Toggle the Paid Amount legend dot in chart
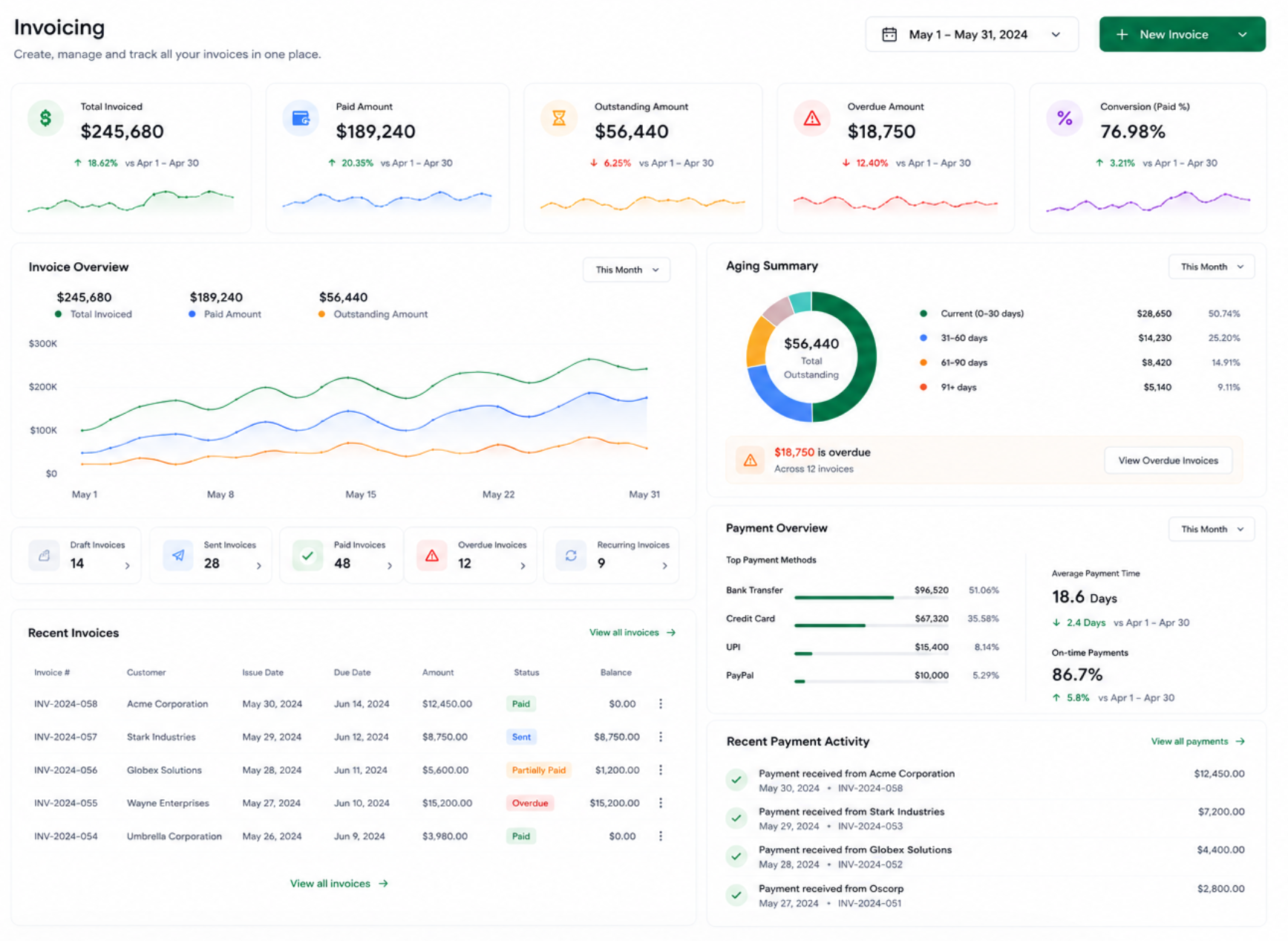 tap(192, 314)
